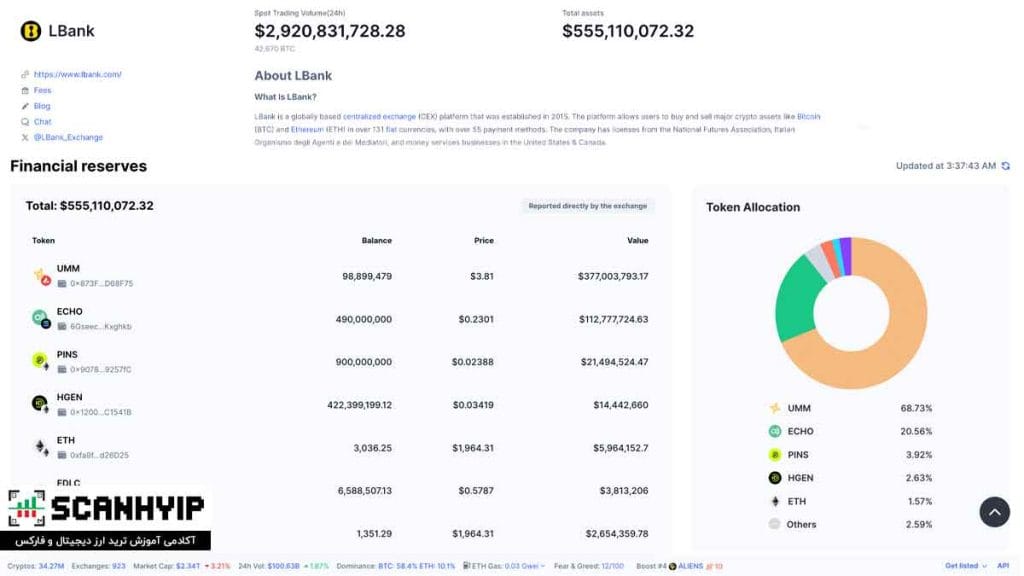Click the Price column header

pos(484,240)
